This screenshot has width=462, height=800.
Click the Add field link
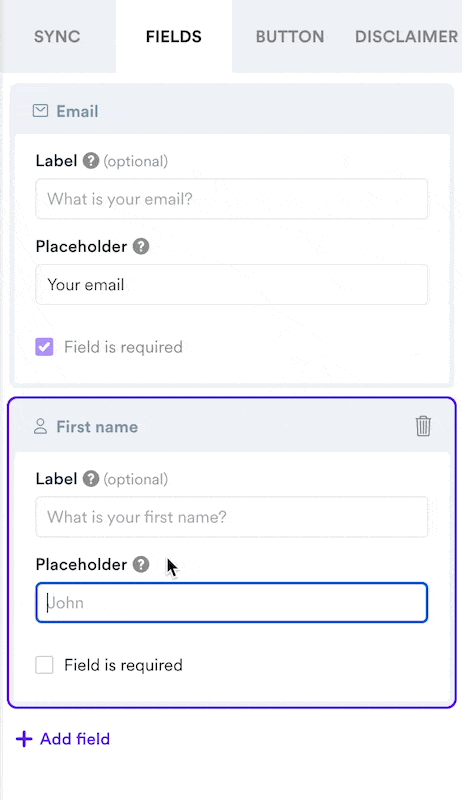(63, 739)
